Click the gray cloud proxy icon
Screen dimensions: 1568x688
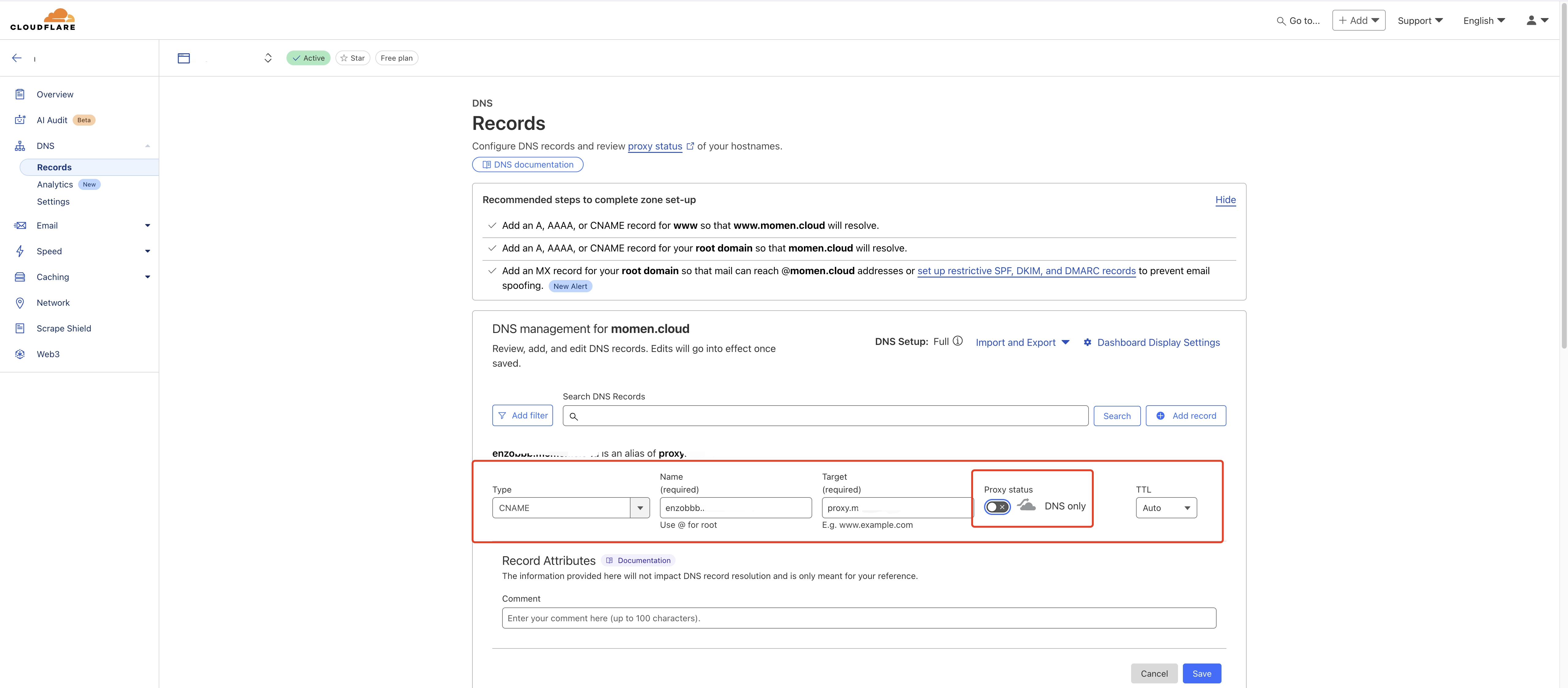(1026, 505)
